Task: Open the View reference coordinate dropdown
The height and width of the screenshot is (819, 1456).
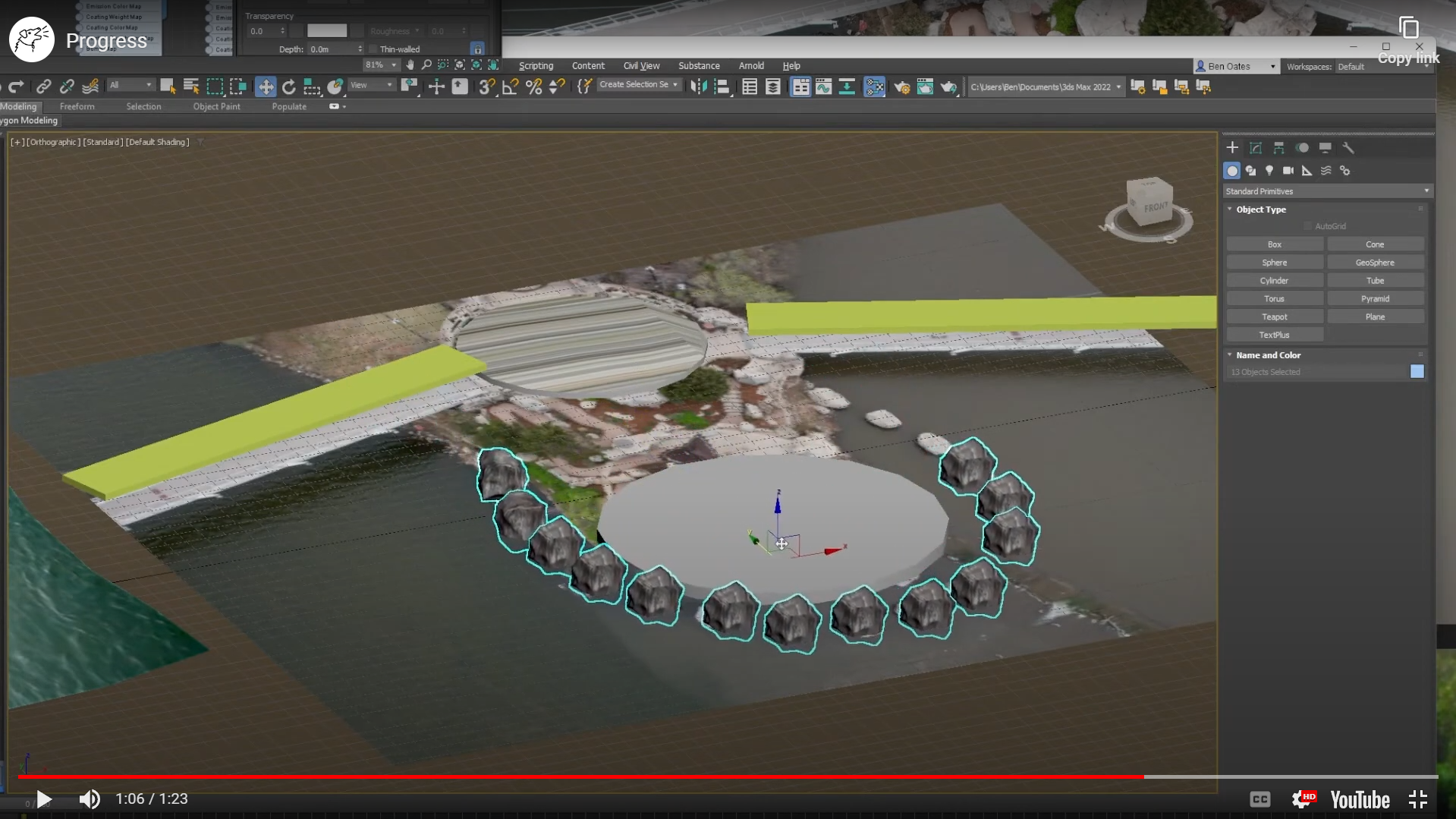Action: click(x=372, y=85)
